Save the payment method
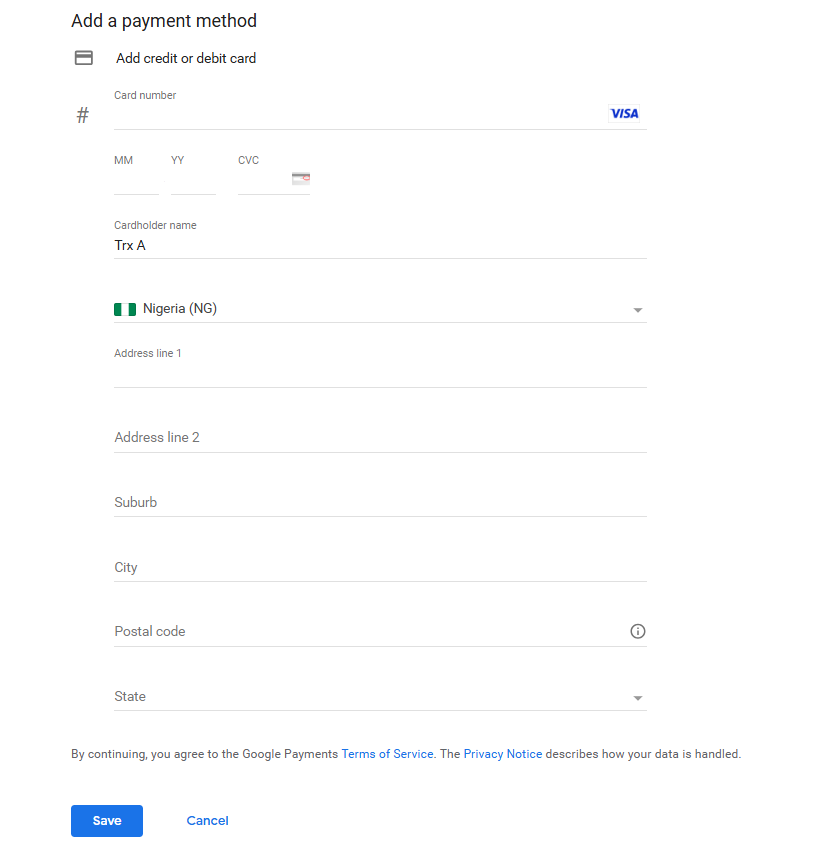Screen dimensions: 827x844 [107, 821]
